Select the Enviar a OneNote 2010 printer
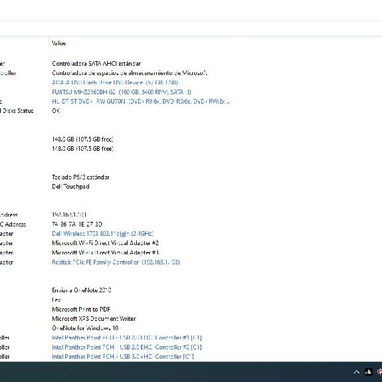The image size is (382, 382). [82, 290]
